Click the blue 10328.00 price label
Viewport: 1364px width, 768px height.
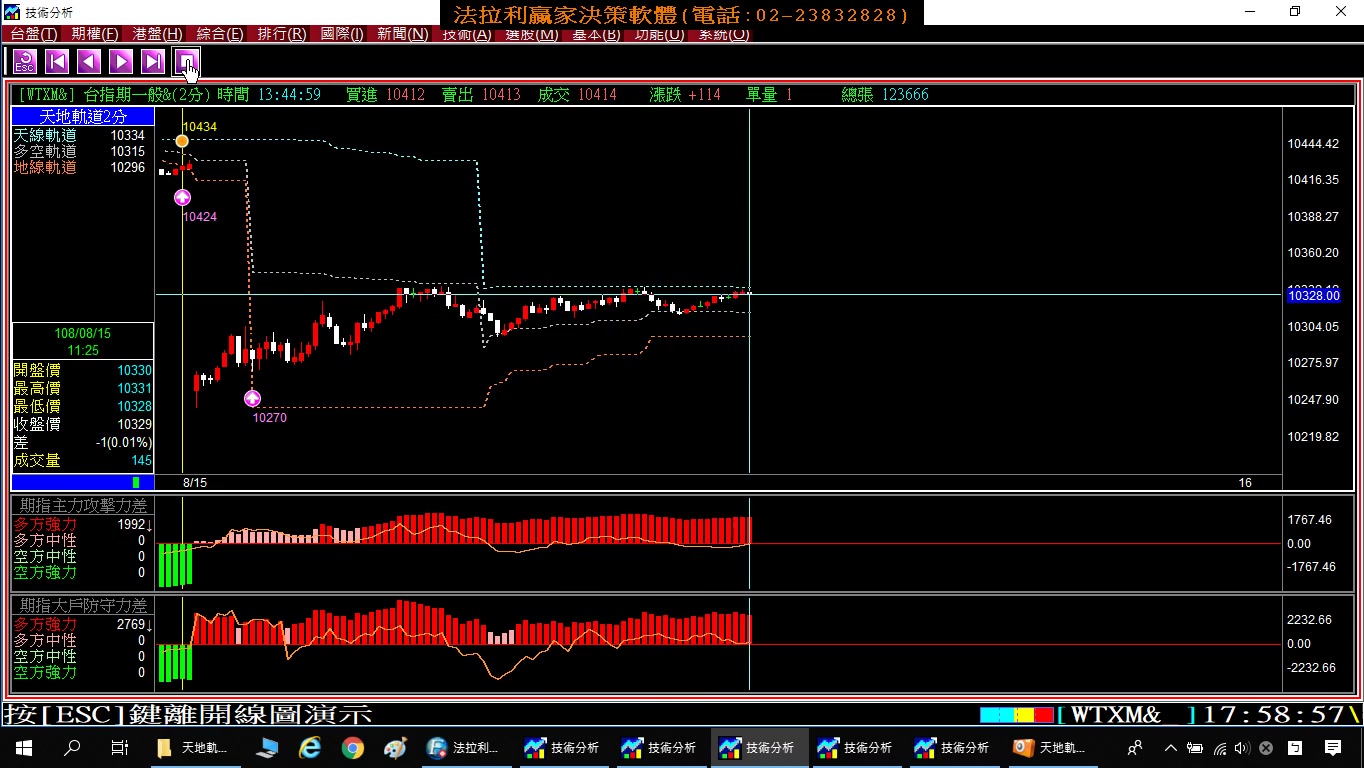pyautogui.click(x=1313, y=295)
